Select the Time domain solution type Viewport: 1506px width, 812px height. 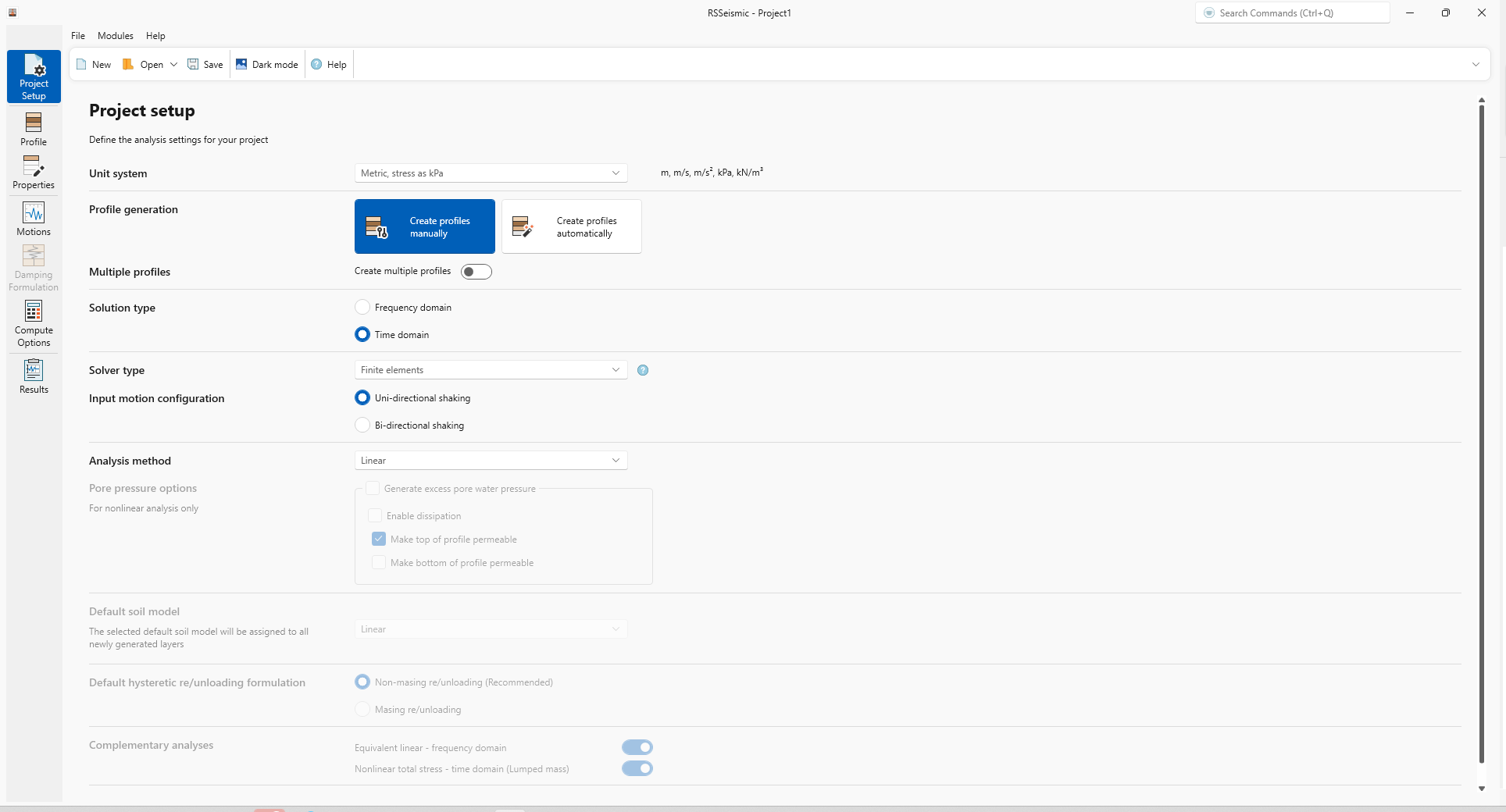(x=362, y=334)
